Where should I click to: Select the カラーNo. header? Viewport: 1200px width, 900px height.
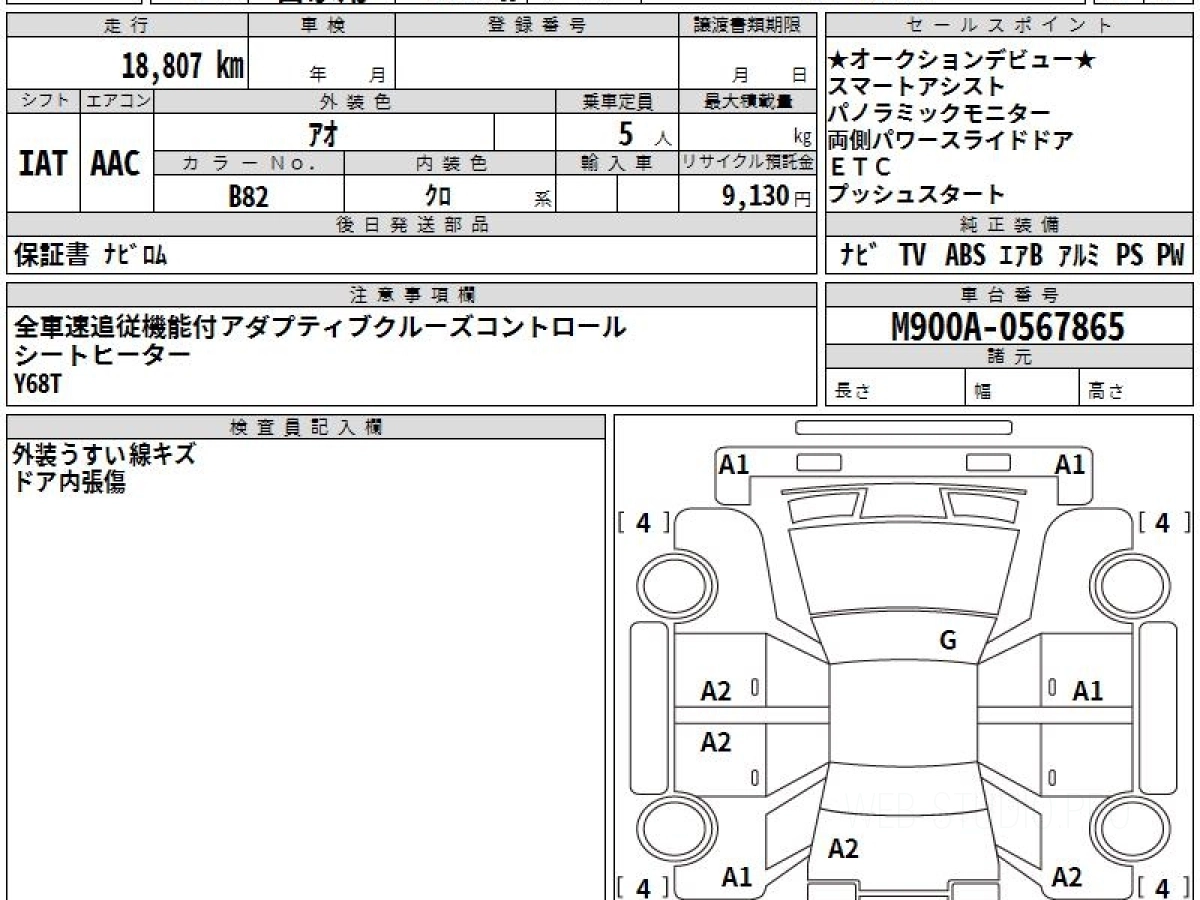(249, 163)
